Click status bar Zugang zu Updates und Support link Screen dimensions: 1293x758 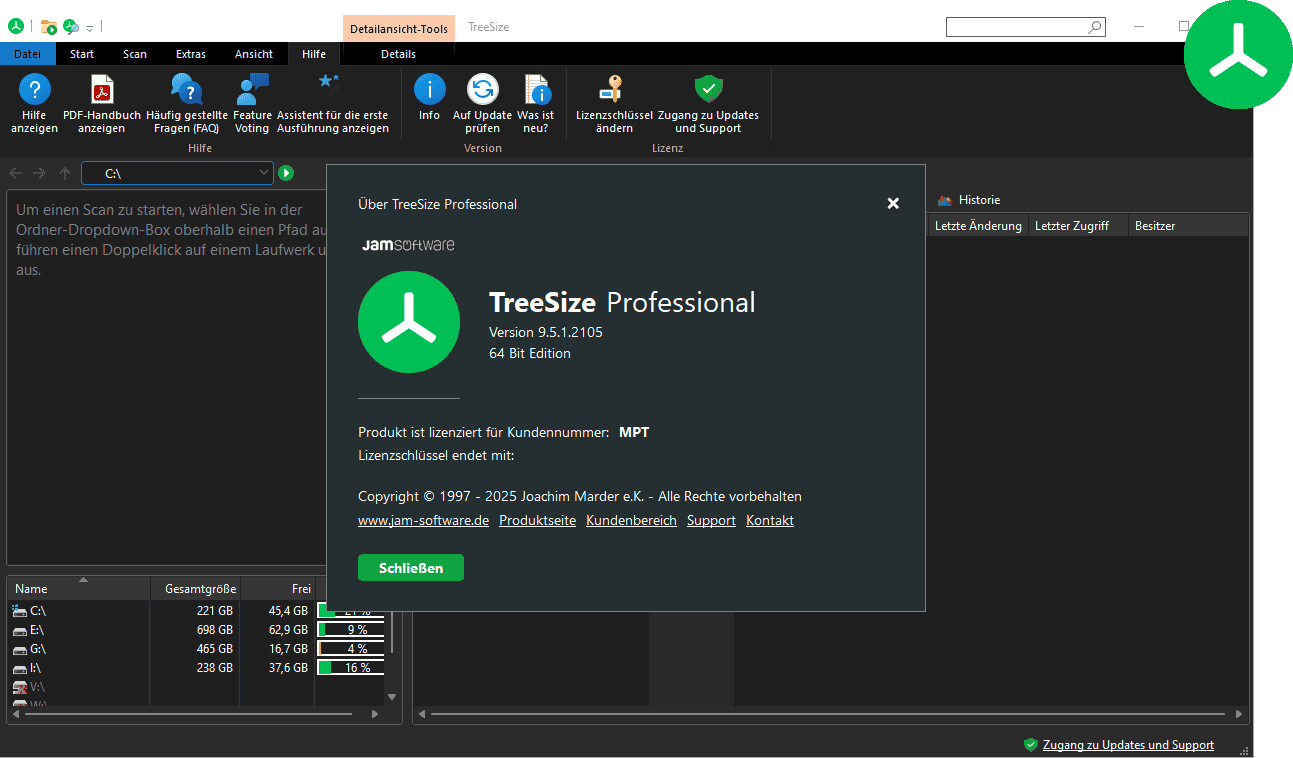pos(1128,745)
